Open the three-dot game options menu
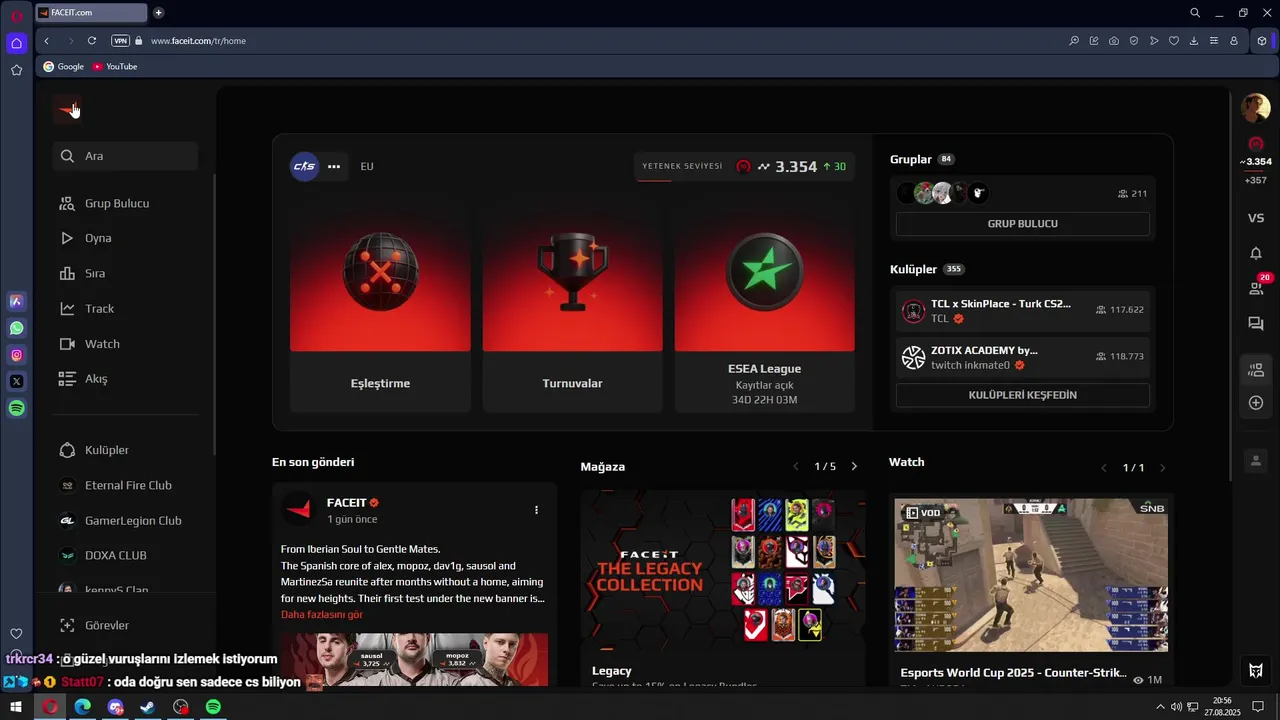 pos(334,167)
